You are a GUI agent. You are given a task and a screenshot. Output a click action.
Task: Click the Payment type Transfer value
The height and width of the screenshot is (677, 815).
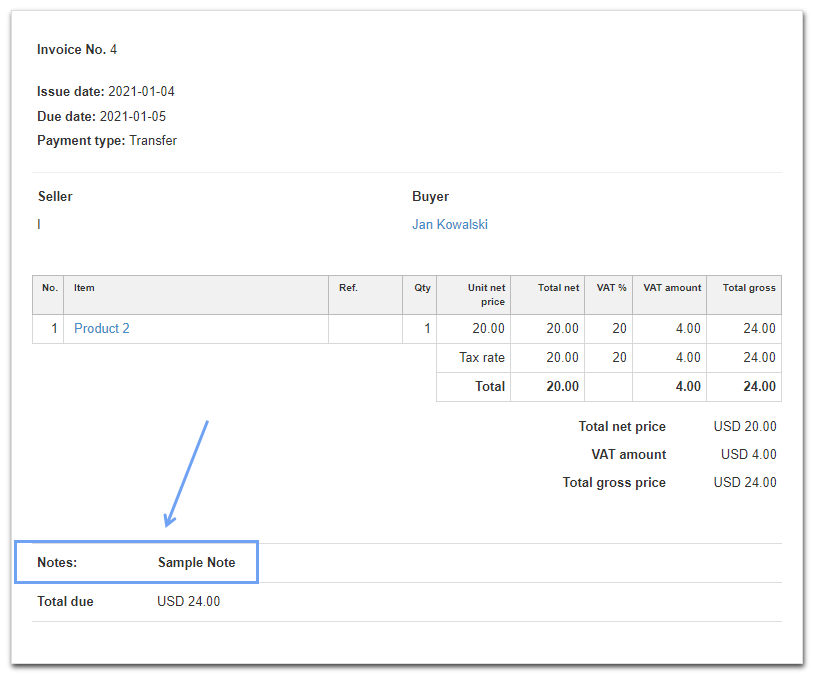(153, 141)
